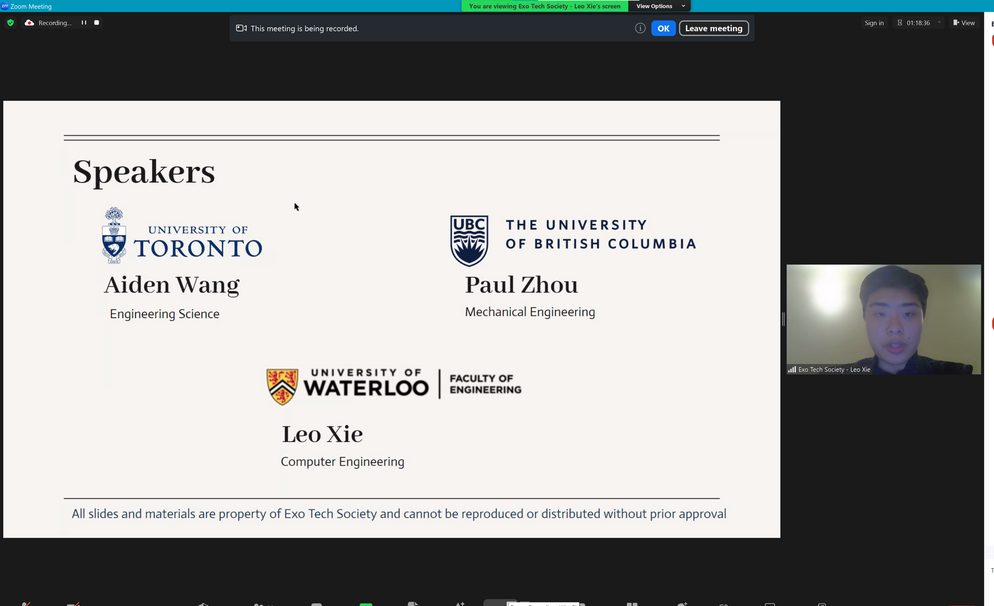Click the signal strength icon on video tile

792,369
